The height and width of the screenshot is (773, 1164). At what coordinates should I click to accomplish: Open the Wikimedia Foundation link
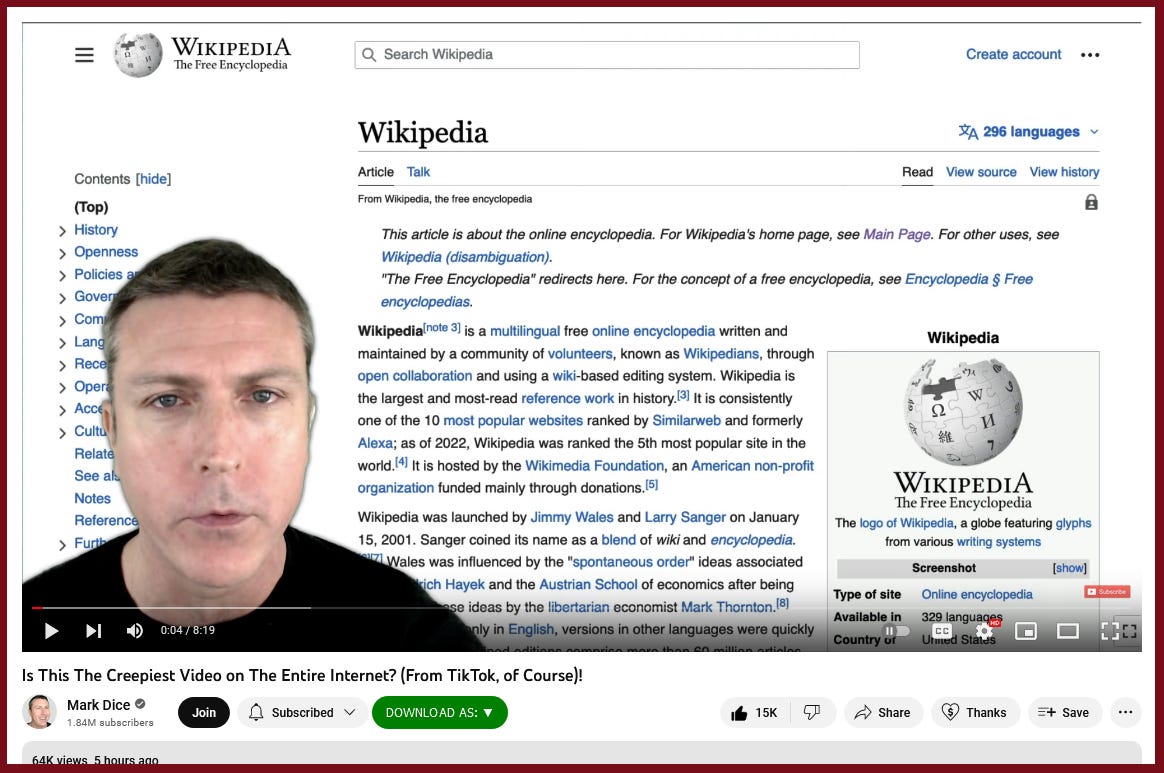tap(595, 466)
